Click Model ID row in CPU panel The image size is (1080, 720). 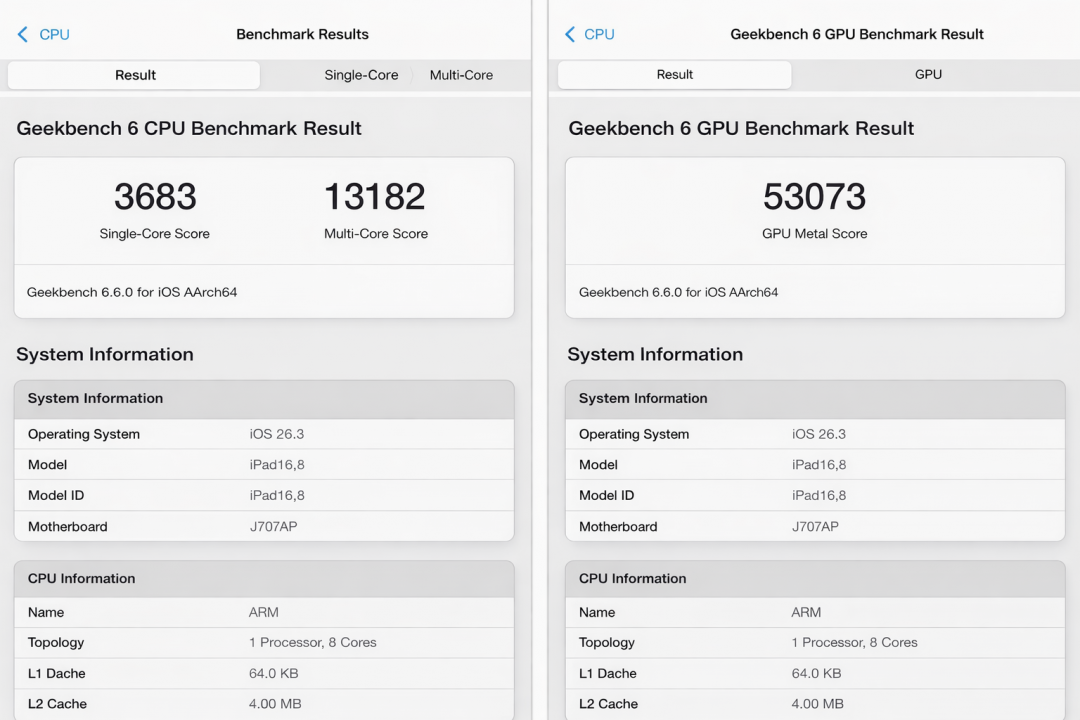point(264,495)
